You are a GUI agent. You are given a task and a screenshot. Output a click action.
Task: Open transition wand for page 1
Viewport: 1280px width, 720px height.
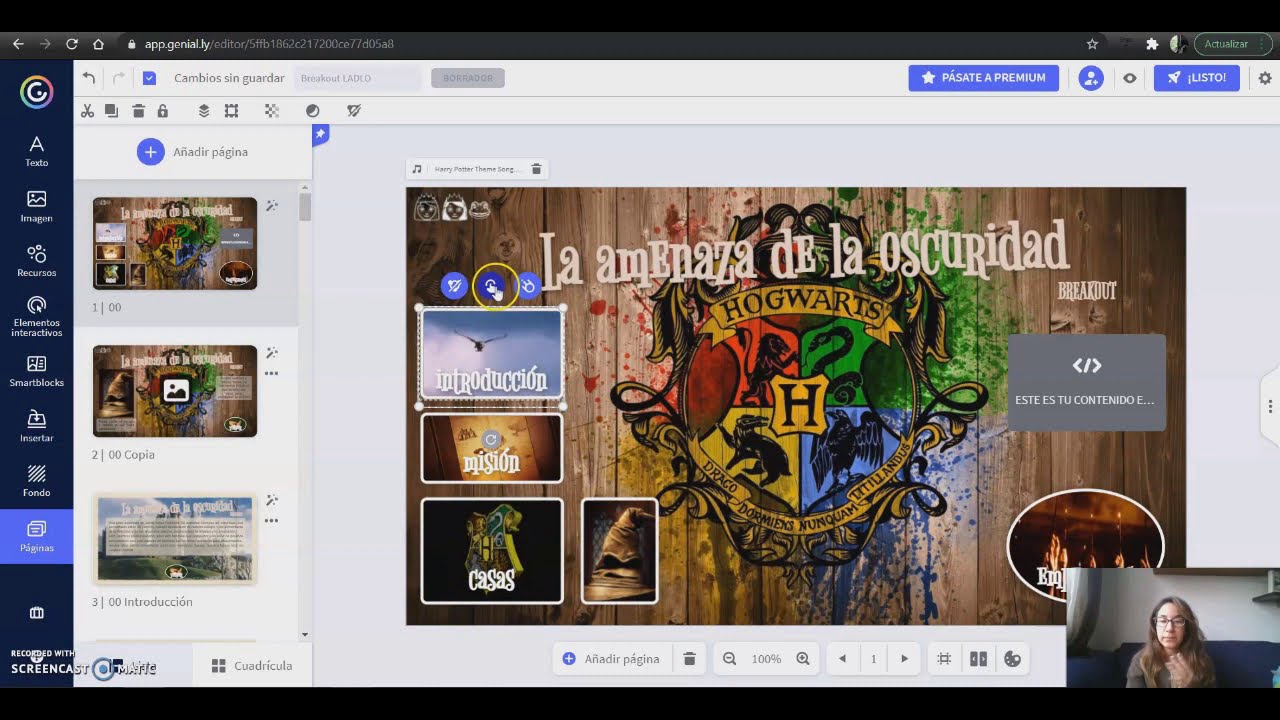point(271,206)
